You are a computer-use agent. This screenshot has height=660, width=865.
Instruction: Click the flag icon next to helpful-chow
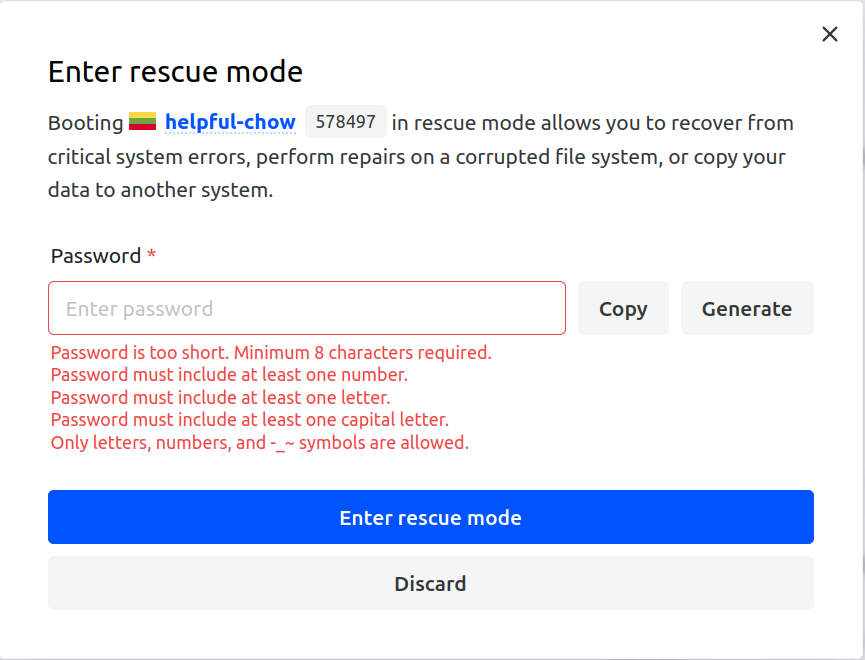pos(141,121)
